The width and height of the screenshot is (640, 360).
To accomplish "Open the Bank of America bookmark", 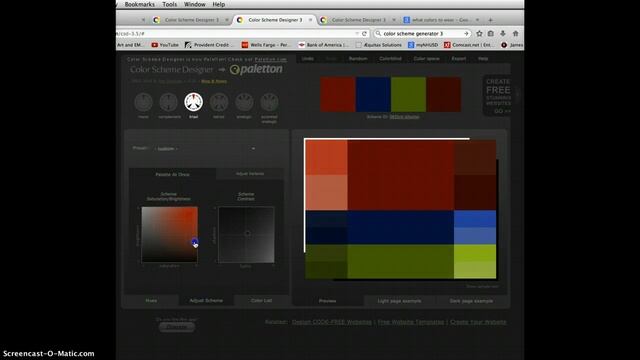I will 324,45.
